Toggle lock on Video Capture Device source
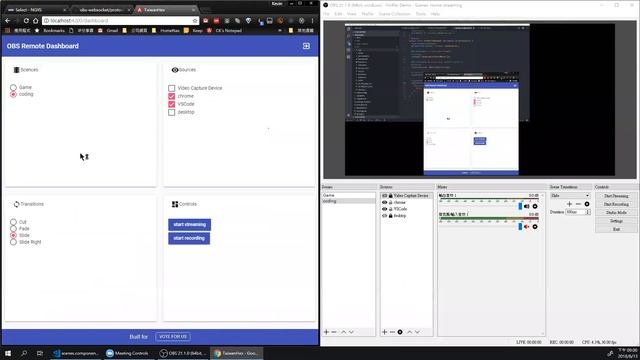 coord(391,196)
